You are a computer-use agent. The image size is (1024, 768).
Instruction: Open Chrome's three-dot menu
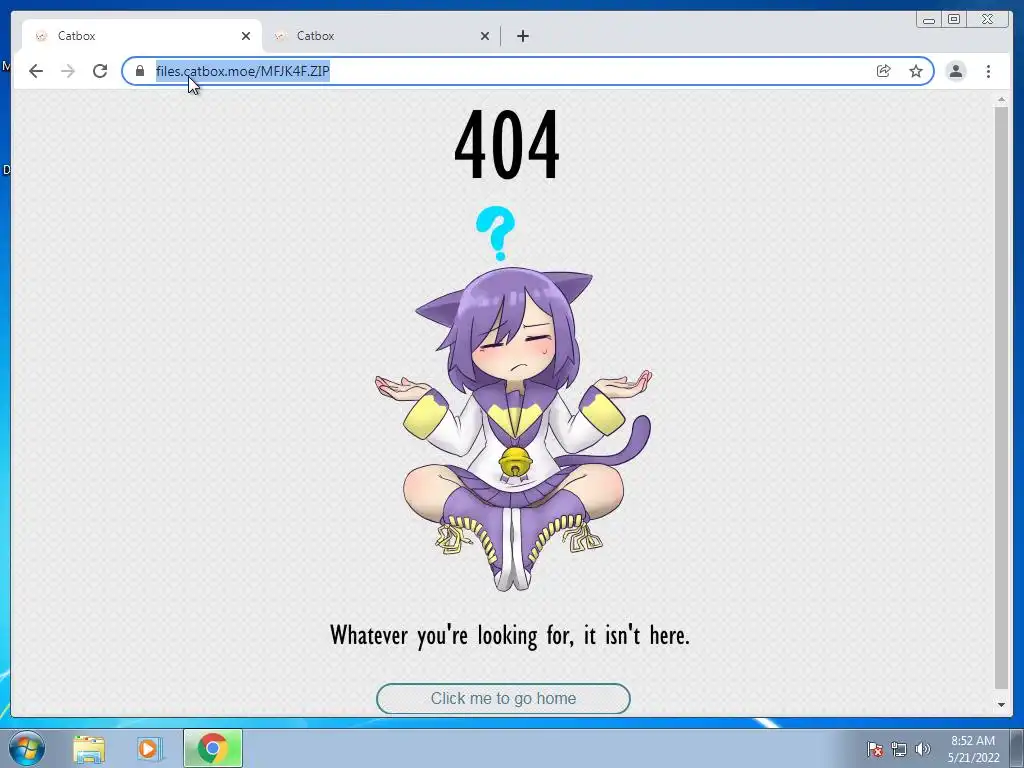point(989,71)
